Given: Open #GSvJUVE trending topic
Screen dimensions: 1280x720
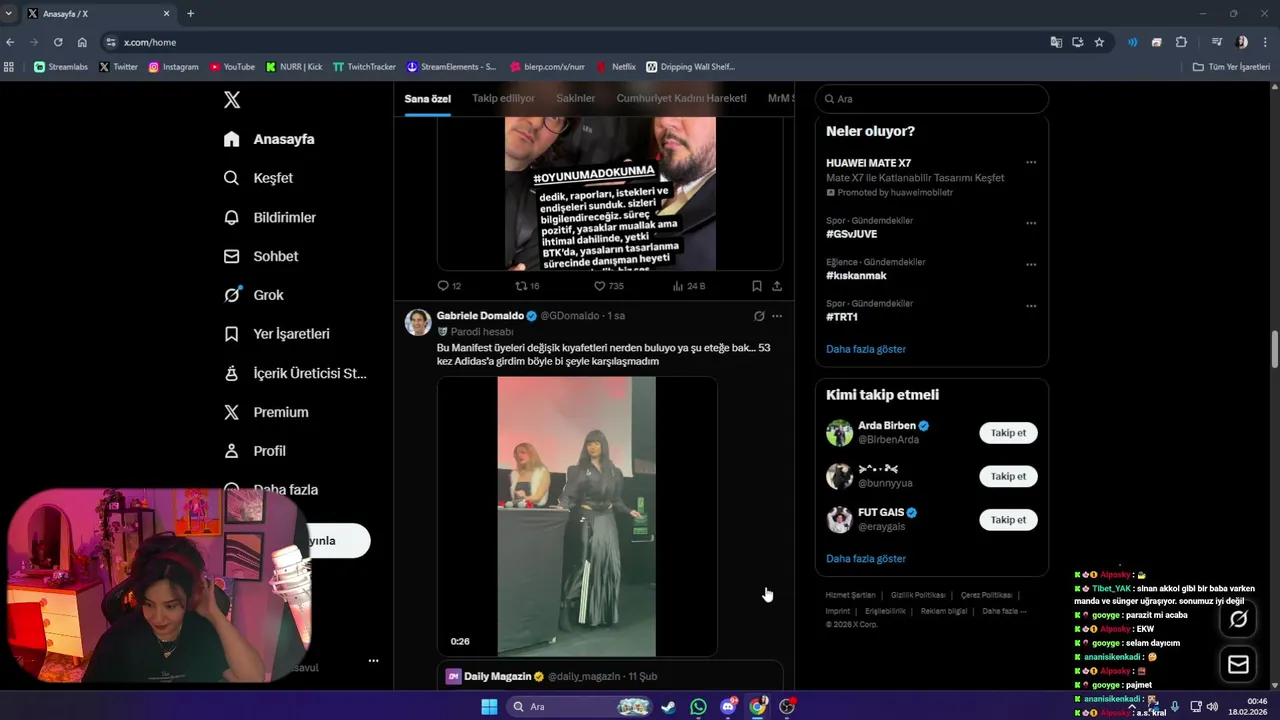Looking at the screenshot, I should pyautogui.click(x=851, y=234).
